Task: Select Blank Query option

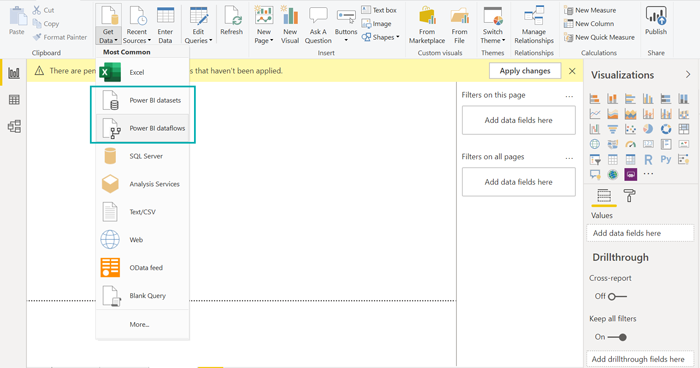Action: (x=142, y=296)
